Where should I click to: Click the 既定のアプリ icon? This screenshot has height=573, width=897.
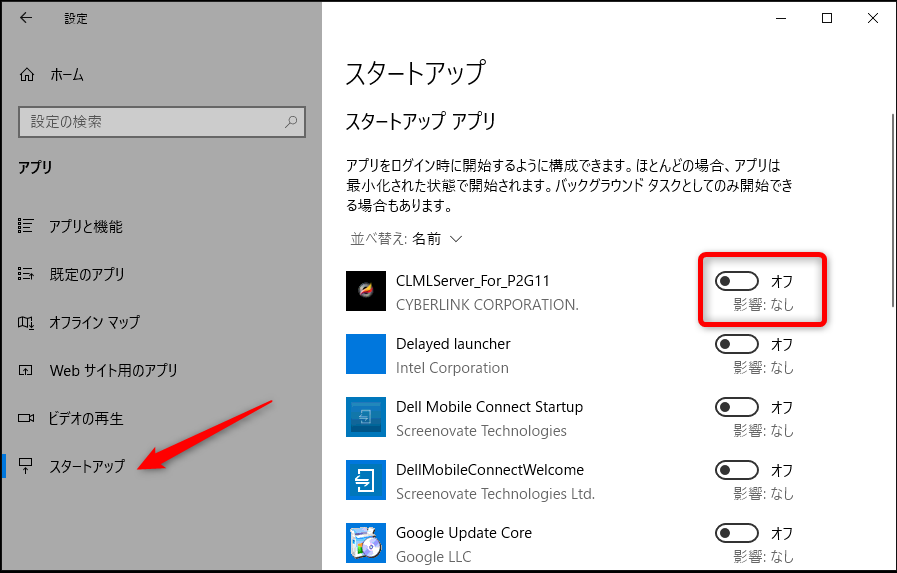click(x=26, y=274)
